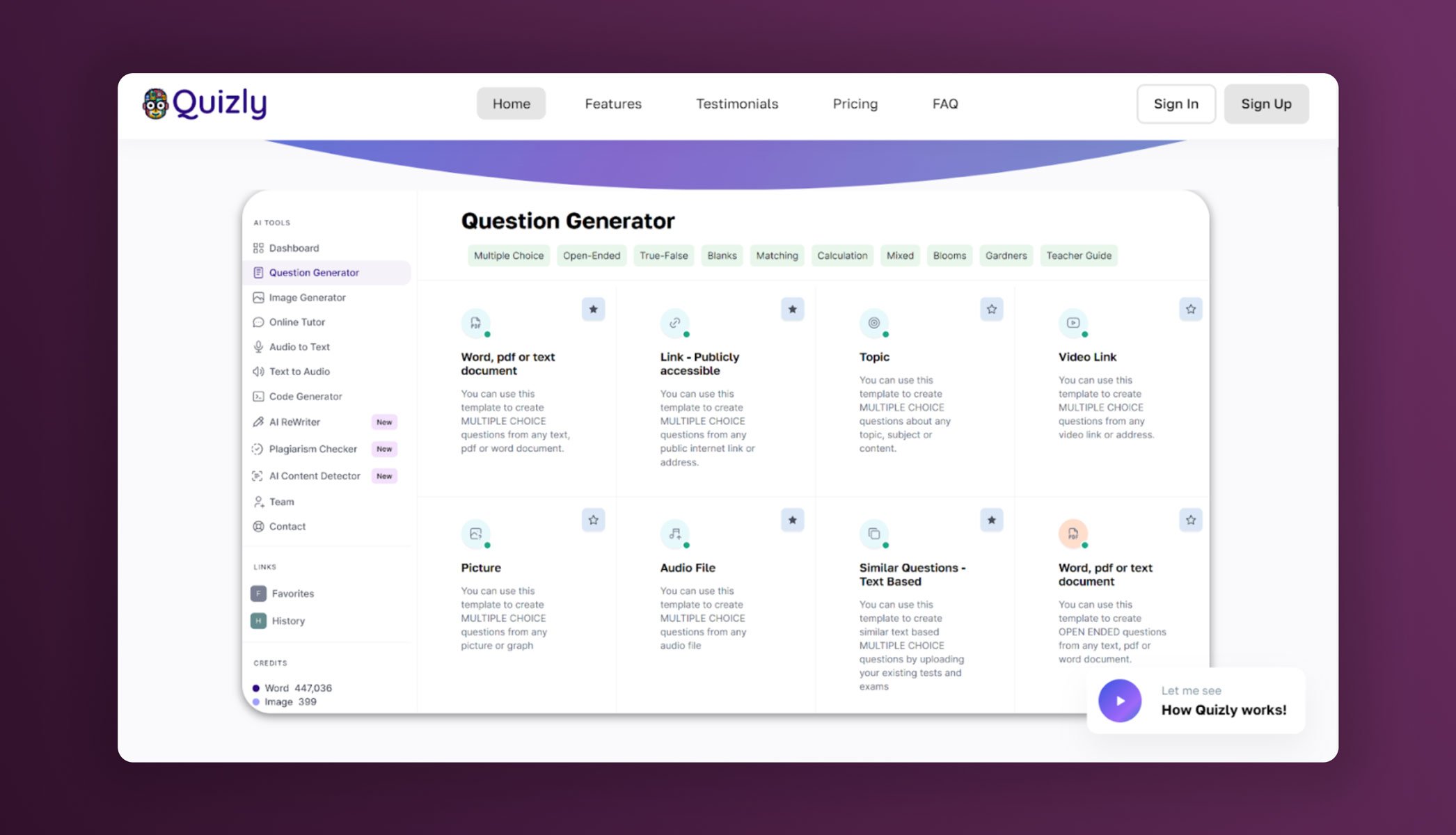
Task: Select Audio to Text in the sidebar
Action: pyautogui.click(x=299, y=347)
